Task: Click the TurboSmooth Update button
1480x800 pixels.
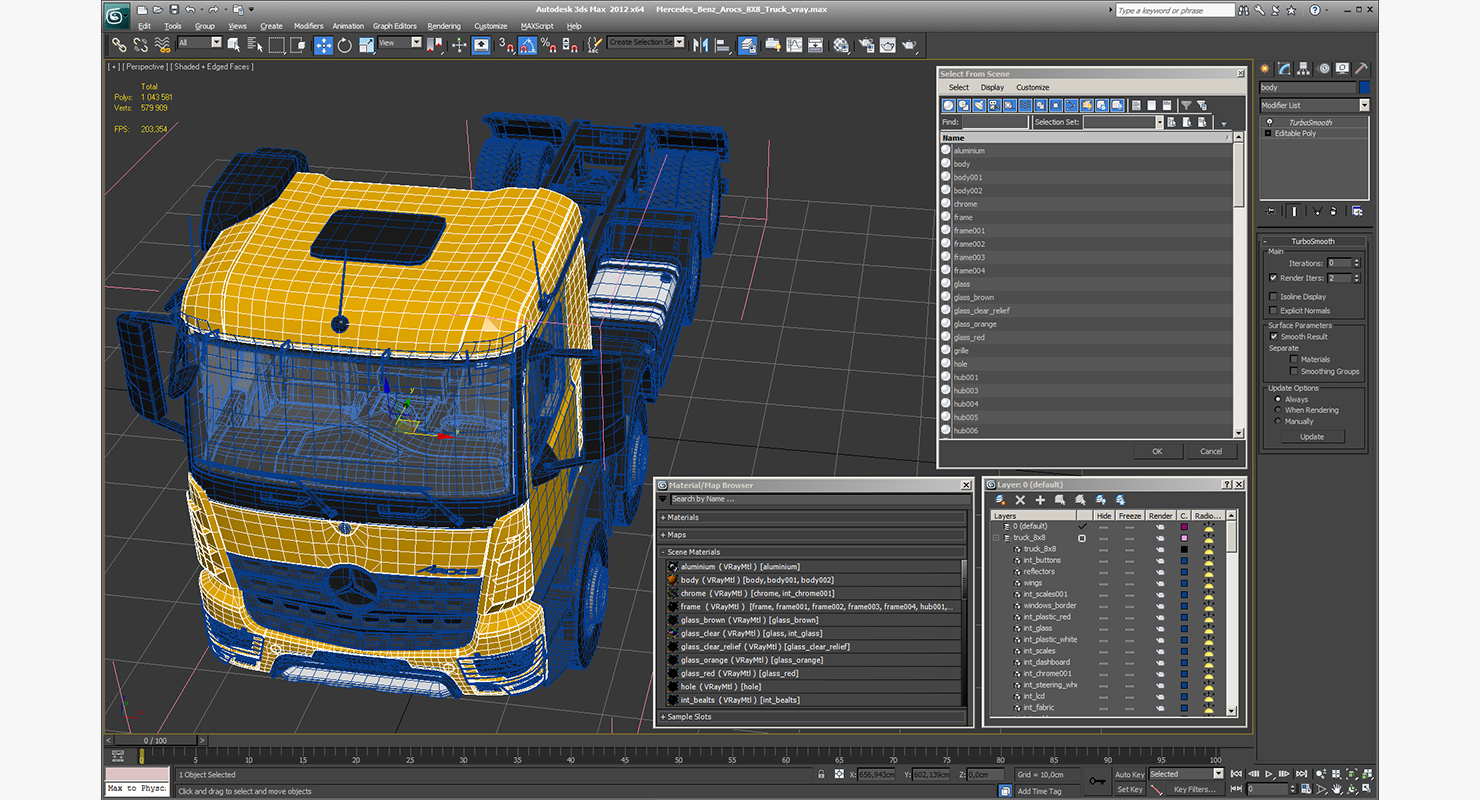Action: click(x=1312, y=437)
